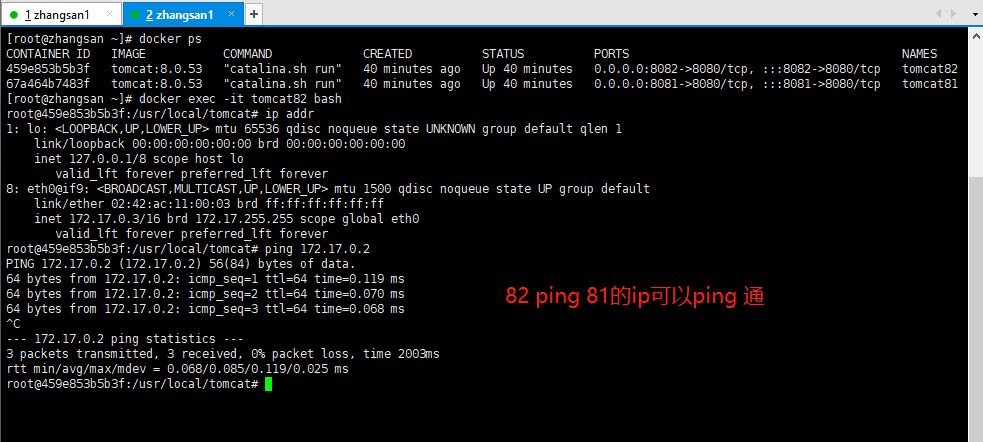
Task: Click the 'icmp_seq=1' ping reply line
Action: tap(206, 279)
